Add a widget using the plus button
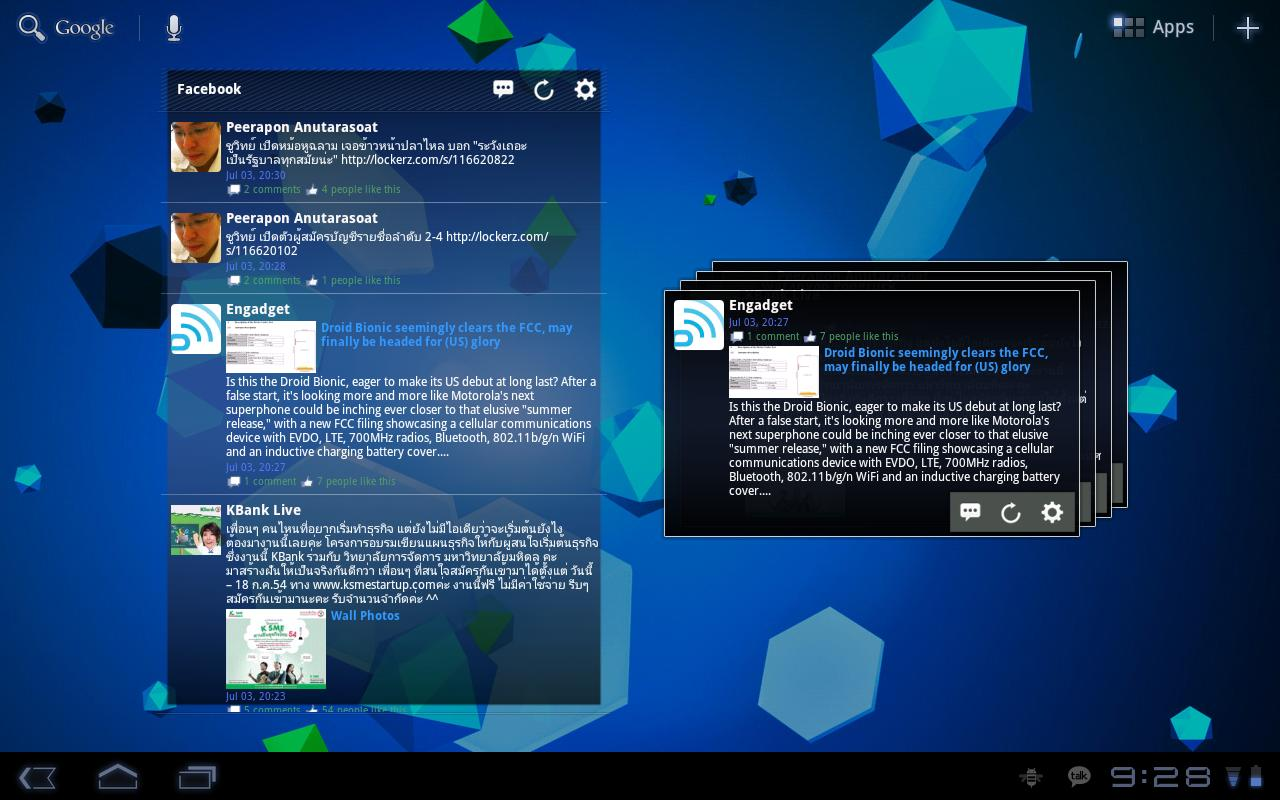 click(x=1247, y=27)
